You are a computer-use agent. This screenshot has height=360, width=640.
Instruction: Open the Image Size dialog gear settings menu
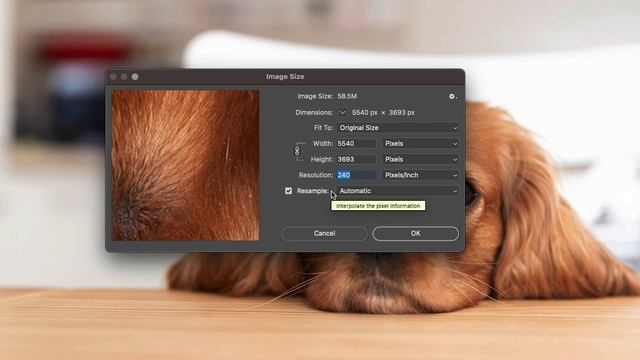(x=453, y=97)
